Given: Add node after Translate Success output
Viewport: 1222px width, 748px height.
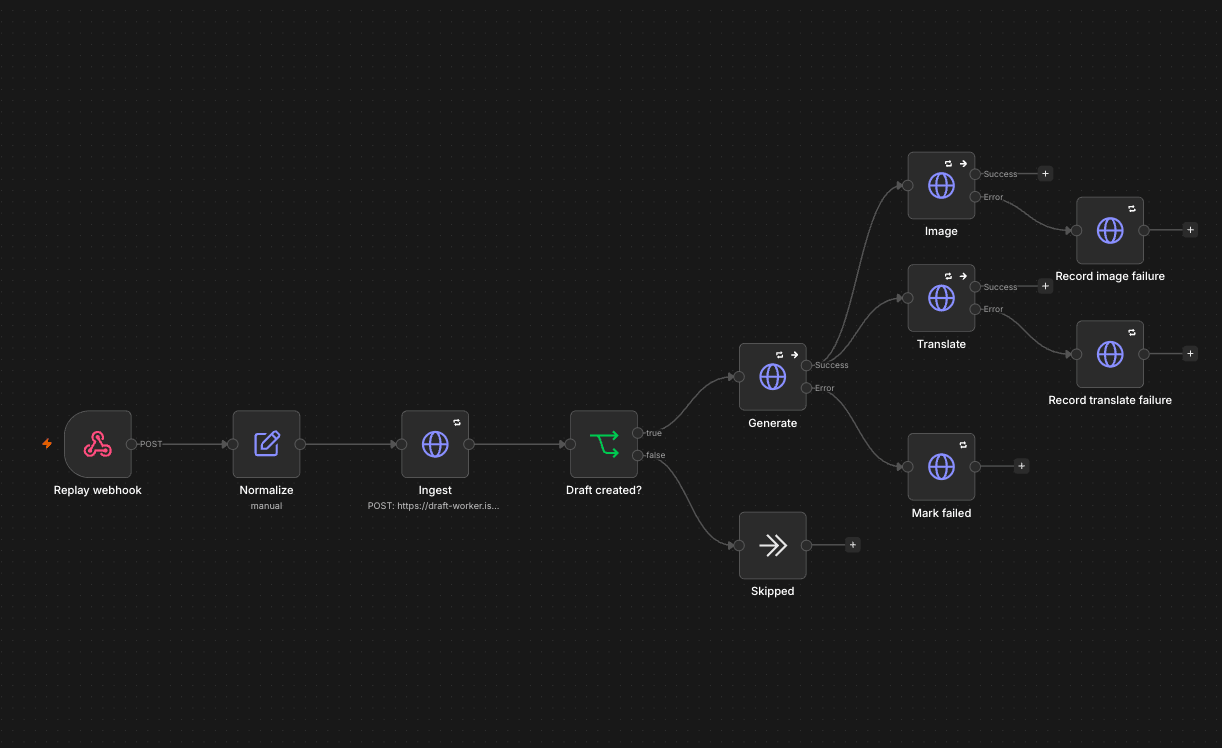Looking at the screenshot, I should 1045,286.
